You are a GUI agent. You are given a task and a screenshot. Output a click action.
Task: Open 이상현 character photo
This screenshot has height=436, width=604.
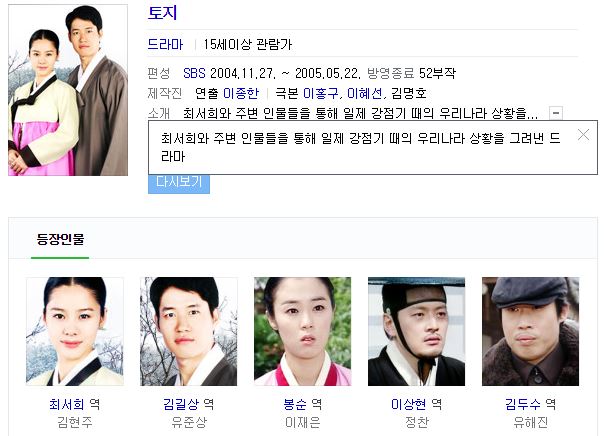point(416,331)
